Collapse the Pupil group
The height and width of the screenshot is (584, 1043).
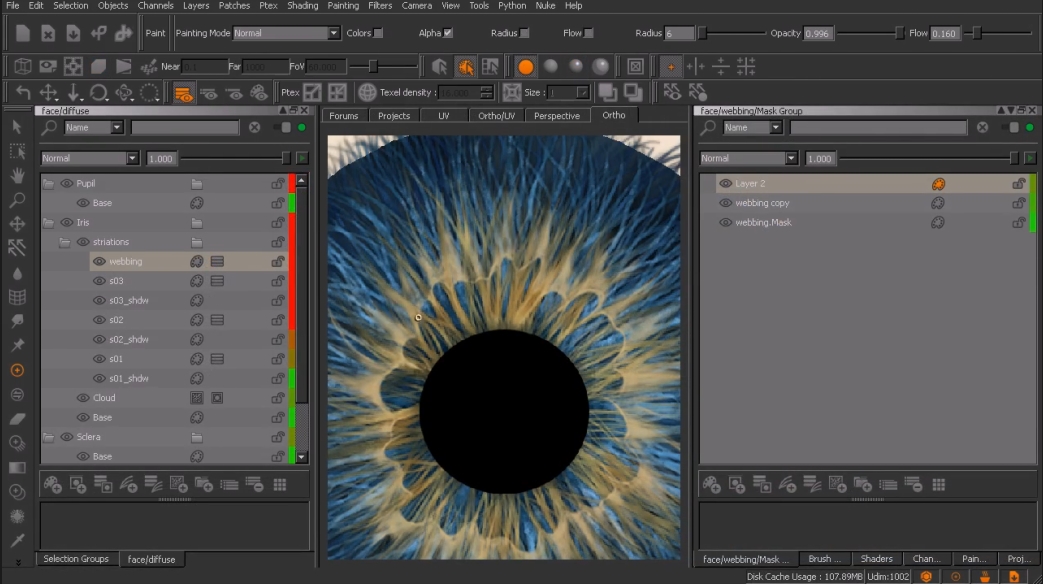(49, 184)
